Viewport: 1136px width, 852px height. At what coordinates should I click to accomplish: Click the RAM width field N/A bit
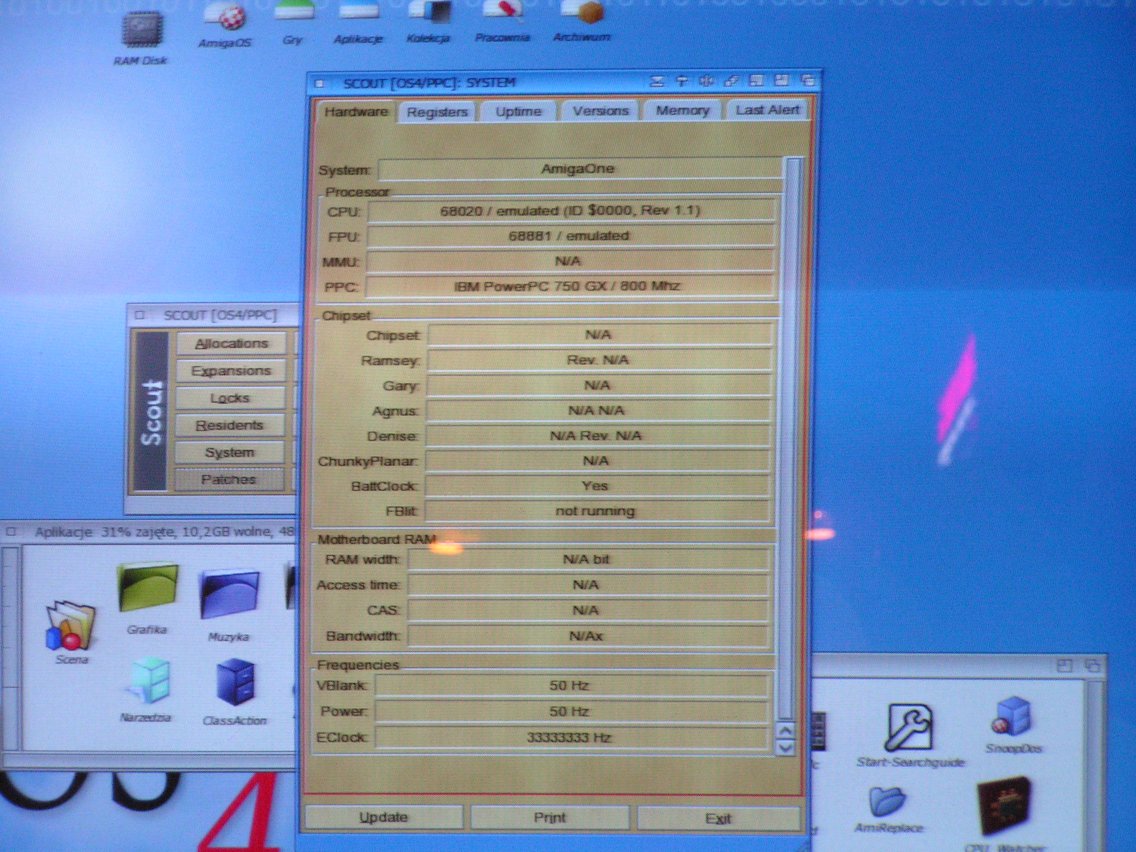point(588,559)
